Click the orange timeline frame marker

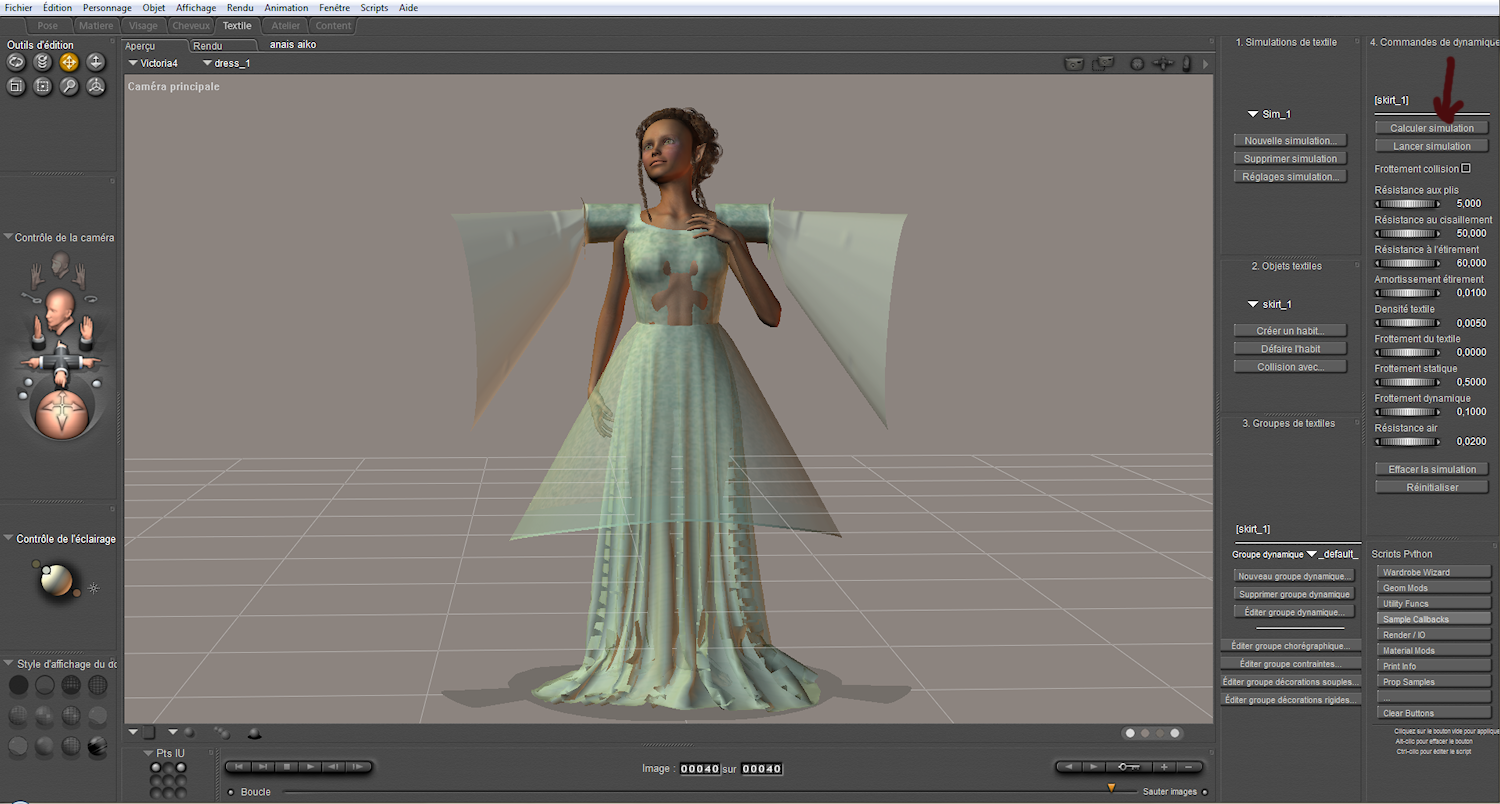(1111, 789)
